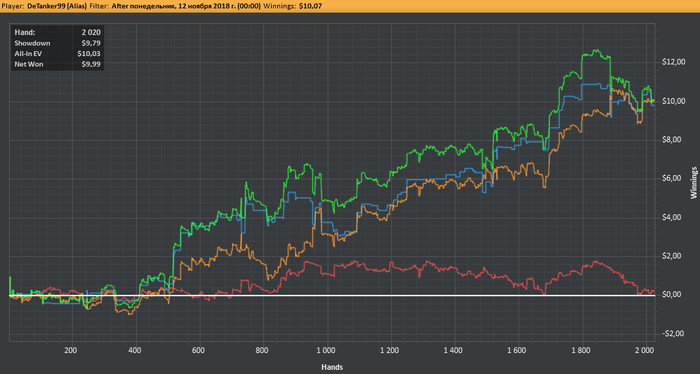Click the All-In EV $10,03 legend row
This screenshot has height=374, width=700.
pyautogui.click(x=58, y=54)
